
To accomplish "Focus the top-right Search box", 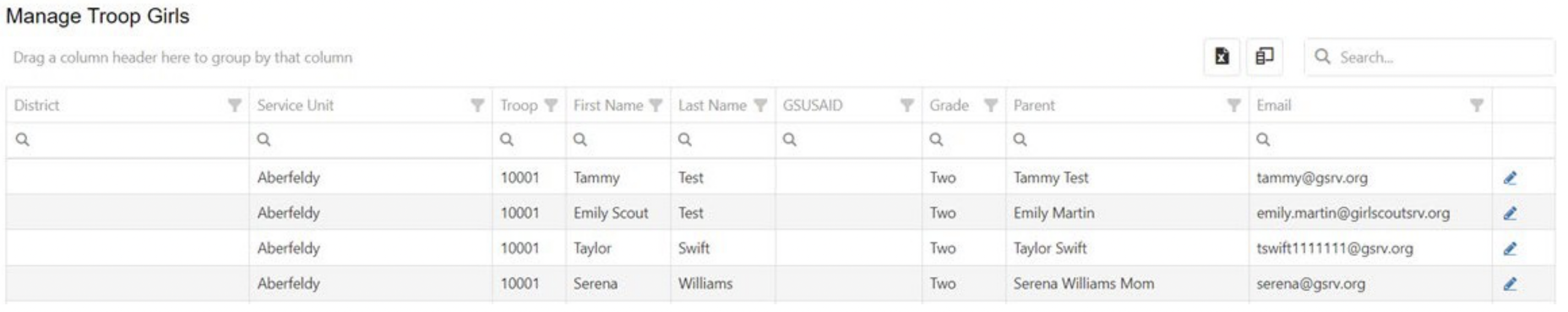I will (x=1429, y=57).
